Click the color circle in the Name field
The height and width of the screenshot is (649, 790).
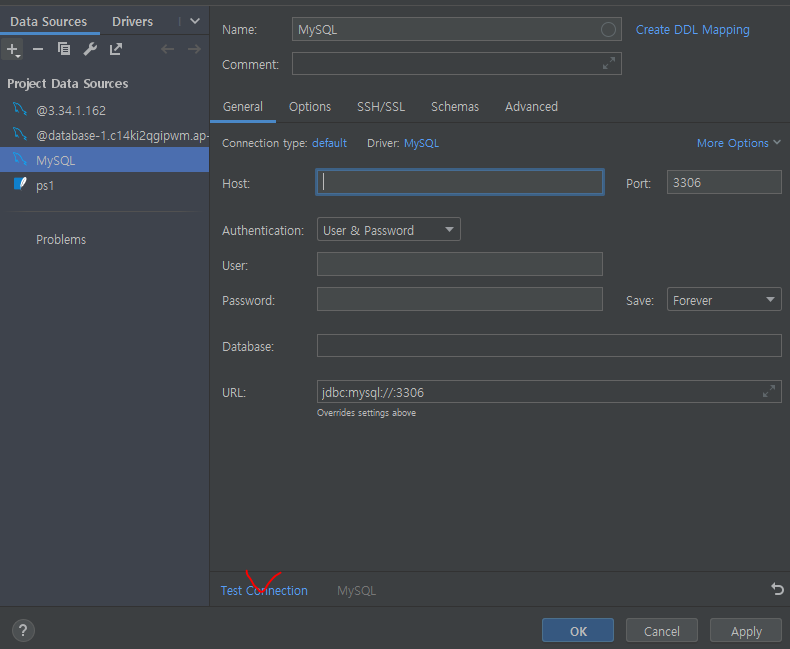608,30
